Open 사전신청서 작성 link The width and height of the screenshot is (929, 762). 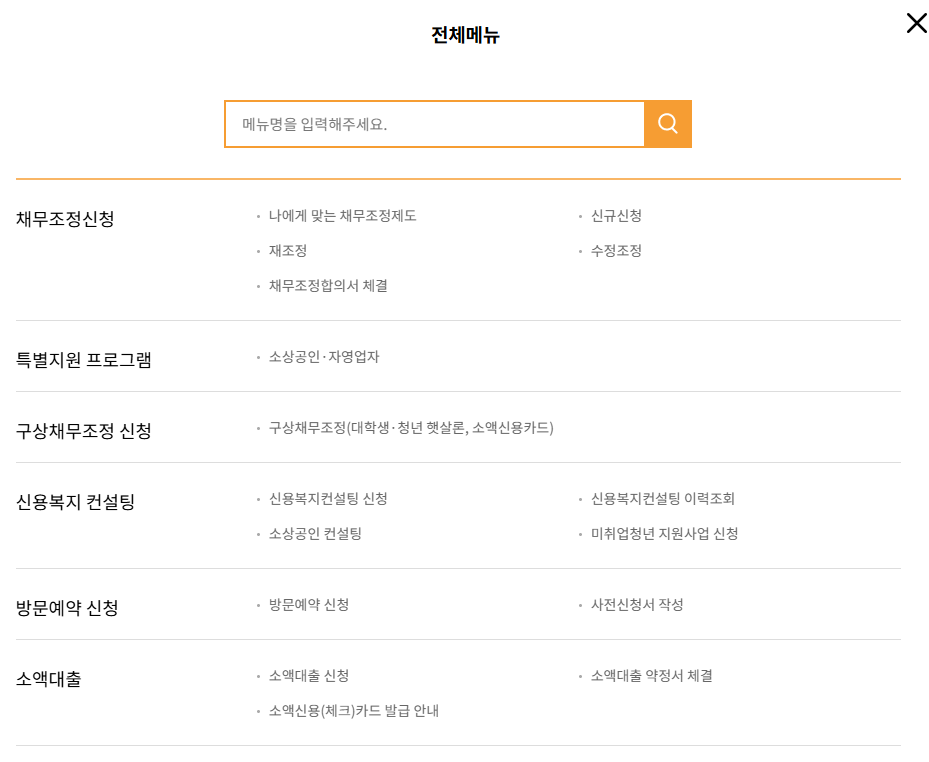pos(637,605)
